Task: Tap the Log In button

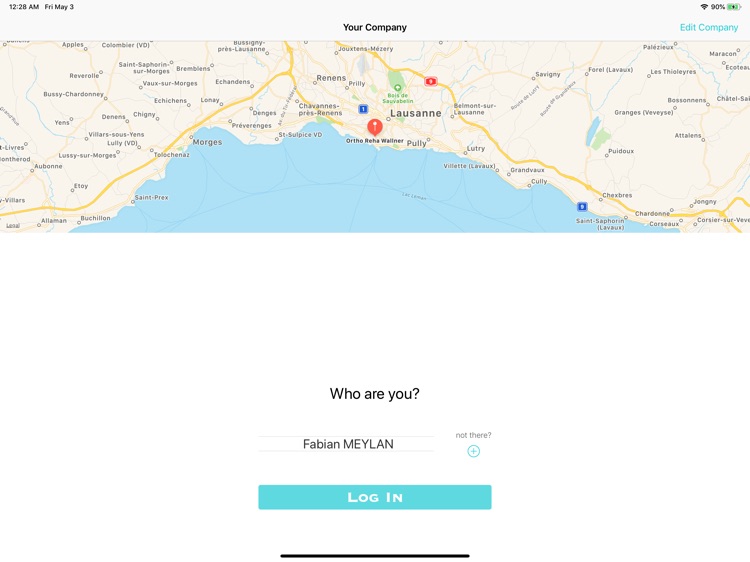Action: tap(375, 497)
